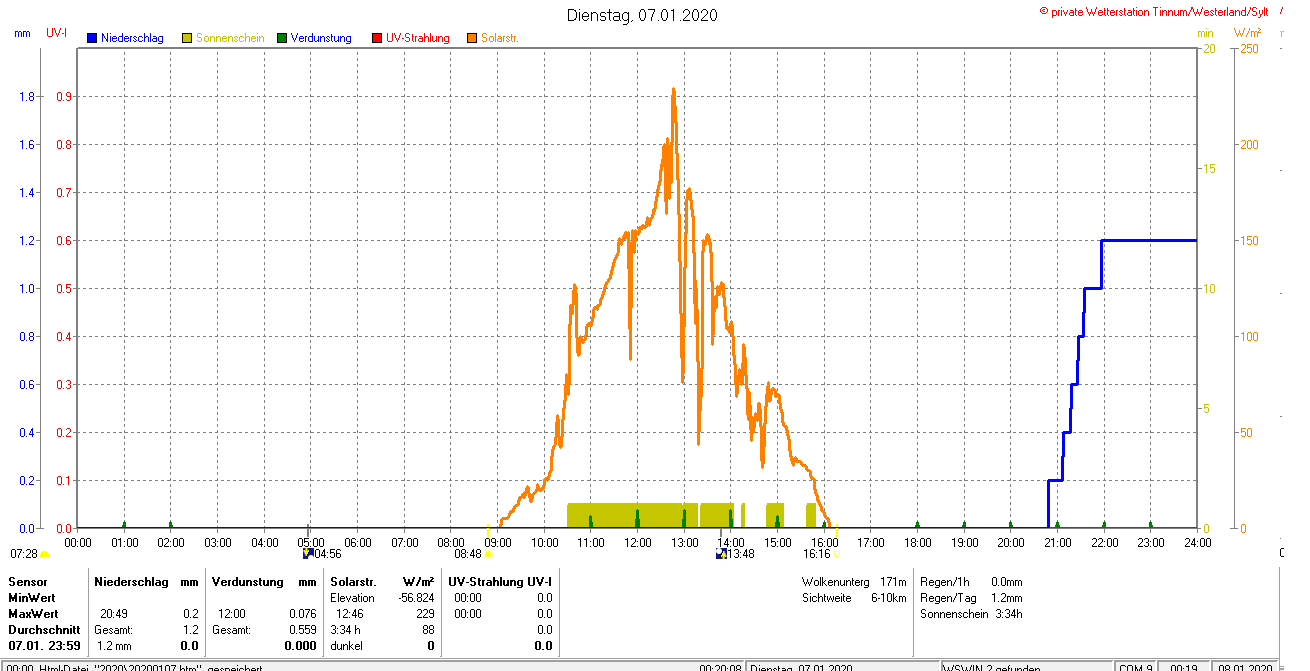1310x671 pixels.
Task: Click the blue precipitation plateau at 1.2 mm
Action: pyautogui.click(x=1149, y=240)
